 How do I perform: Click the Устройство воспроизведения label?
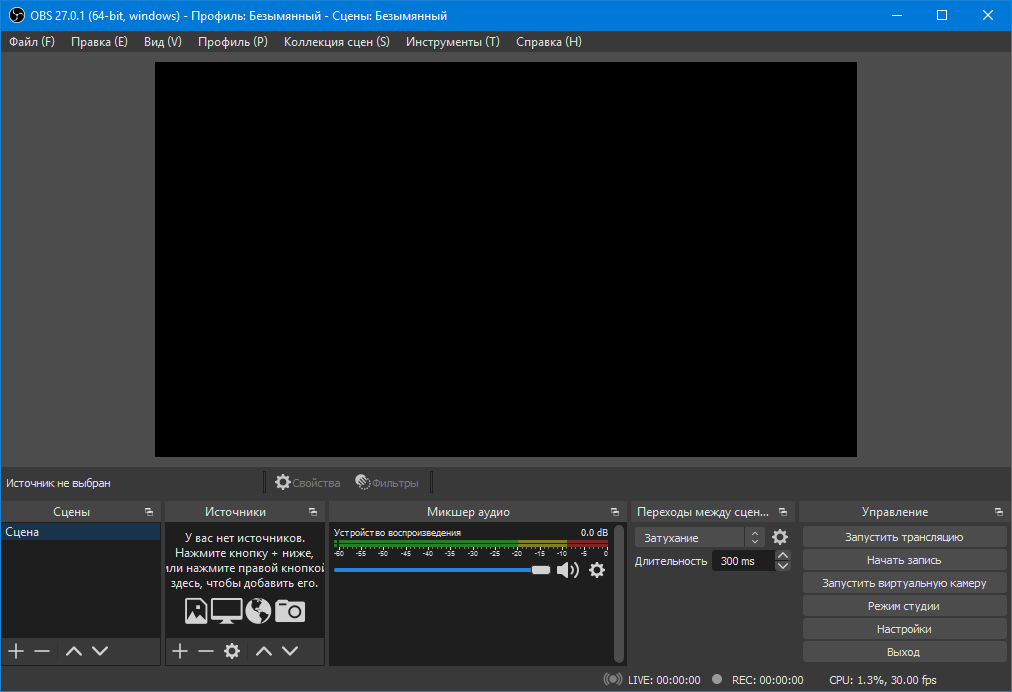397,533
